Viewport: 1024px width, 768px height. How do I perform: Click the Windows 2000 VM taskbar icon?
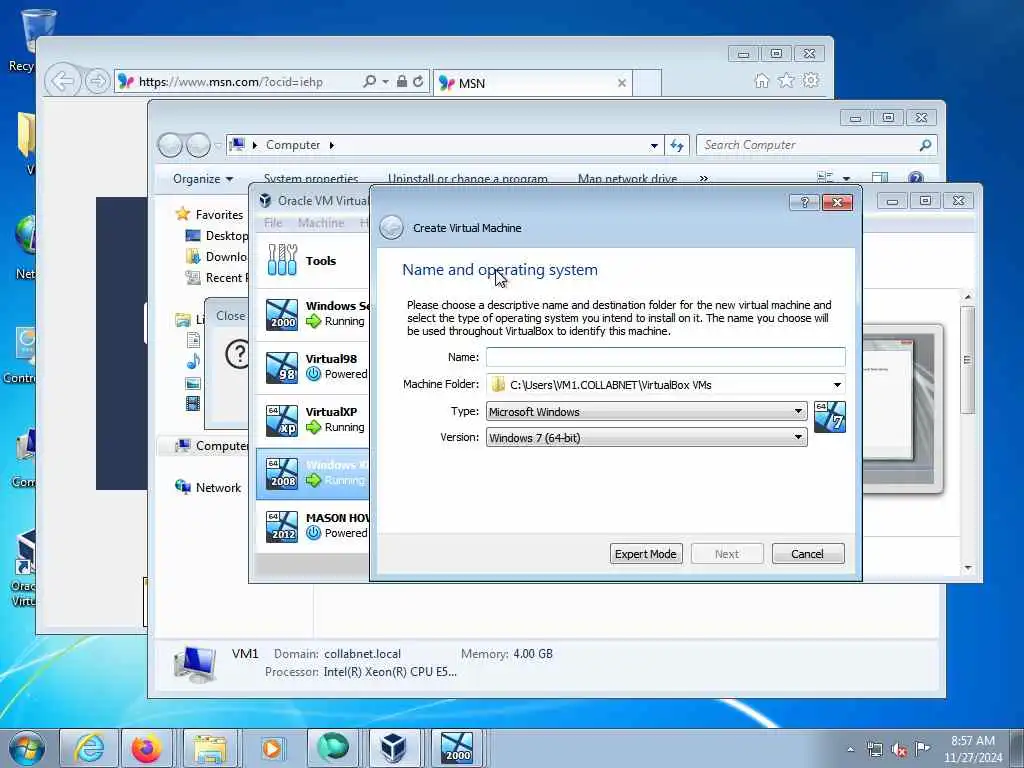click(x=456, y=748)
